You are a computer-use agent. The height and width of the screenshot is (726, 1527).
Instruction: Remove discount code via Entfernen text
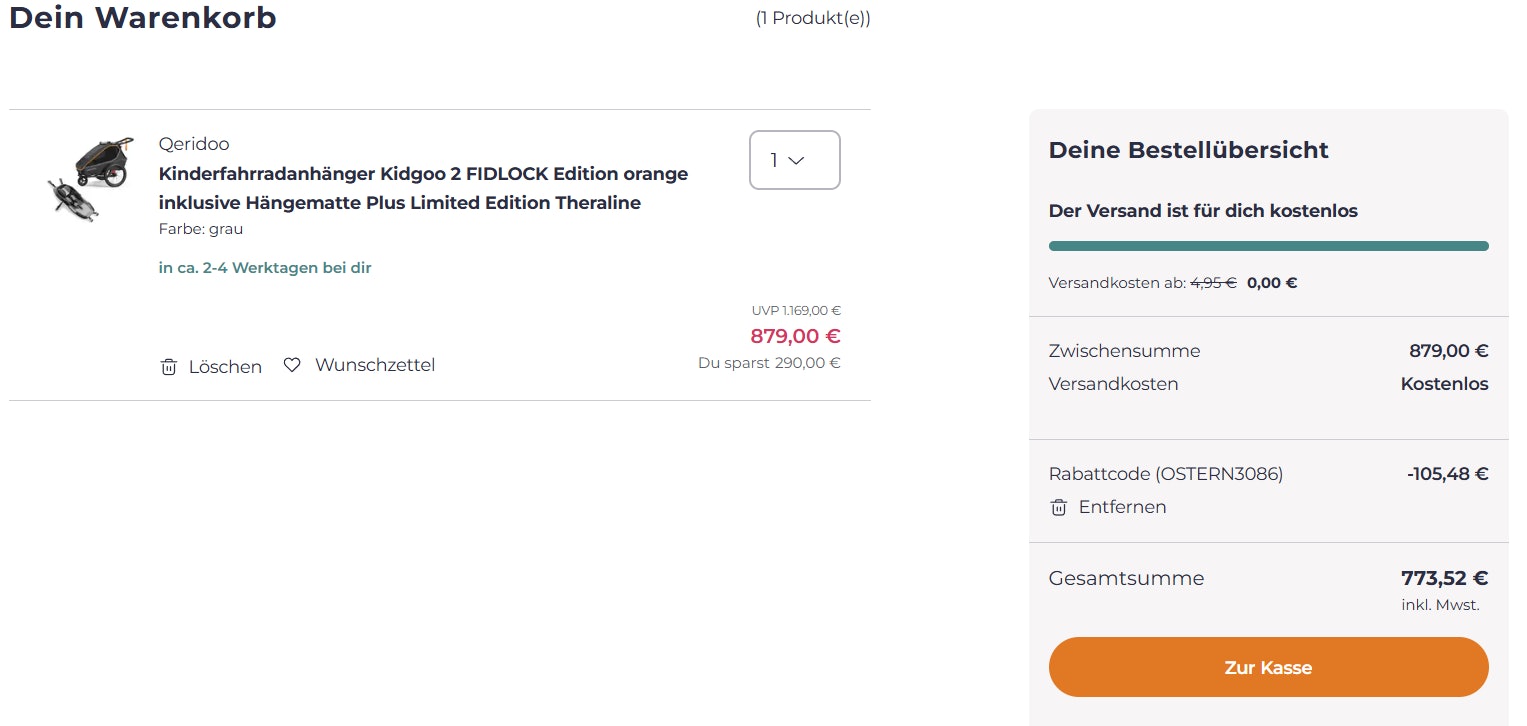[1122, 507]
